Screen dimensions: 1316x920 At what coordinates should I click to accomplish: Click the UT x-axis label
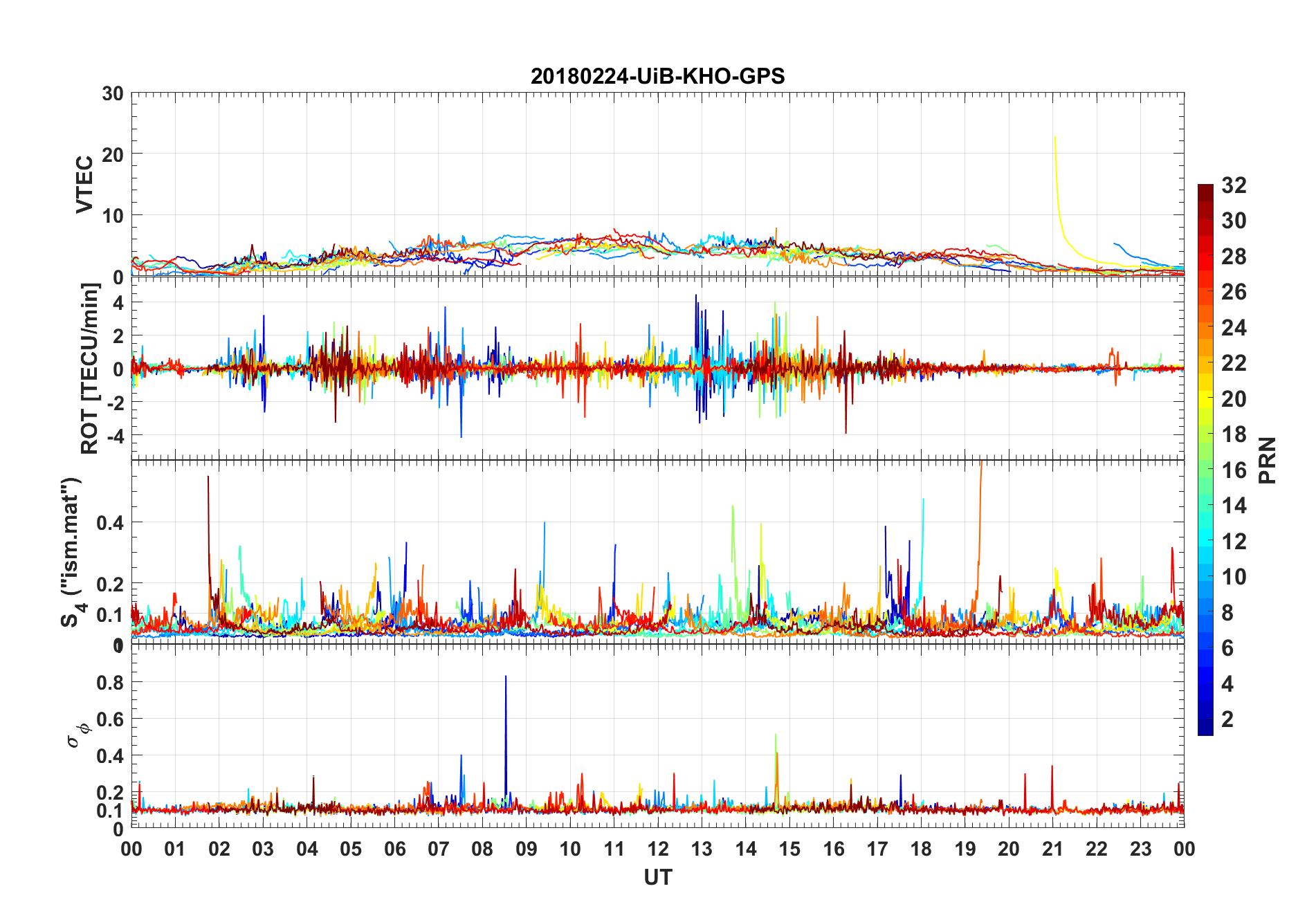pyautogui.click(x=657, y=877)
